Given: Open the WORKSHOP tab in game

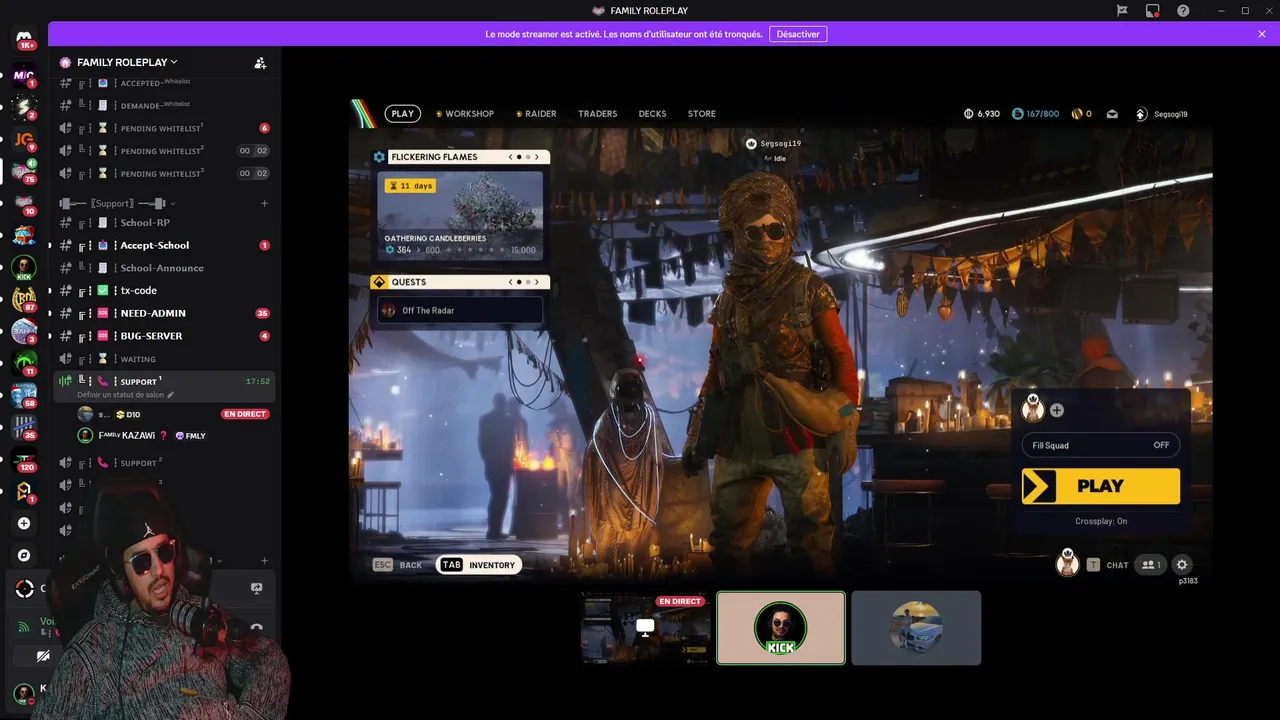Looking at the screenshot, I should 465,114.
